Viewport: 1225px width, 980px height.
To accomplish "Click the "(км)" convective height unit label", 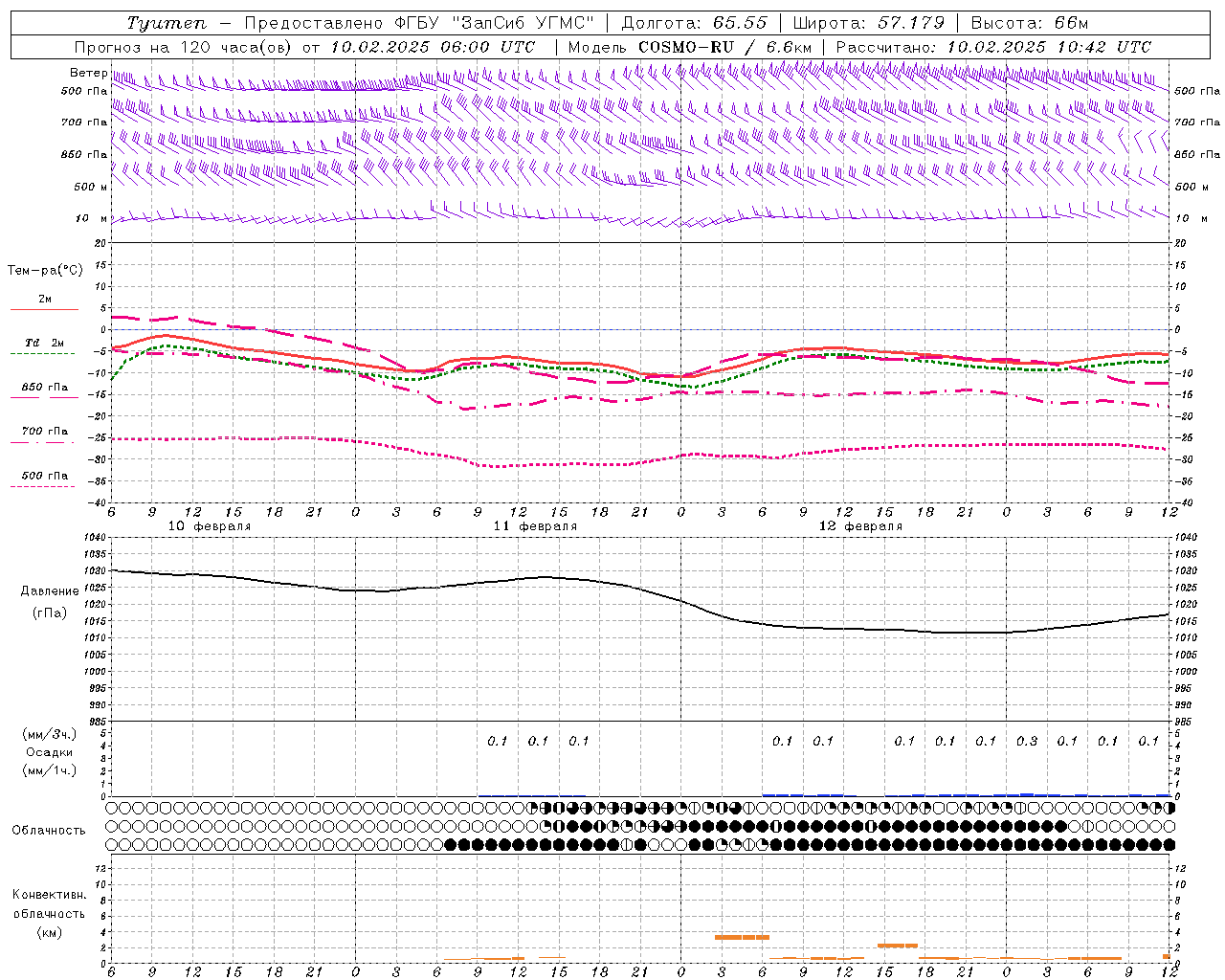I will coord(49,931).
